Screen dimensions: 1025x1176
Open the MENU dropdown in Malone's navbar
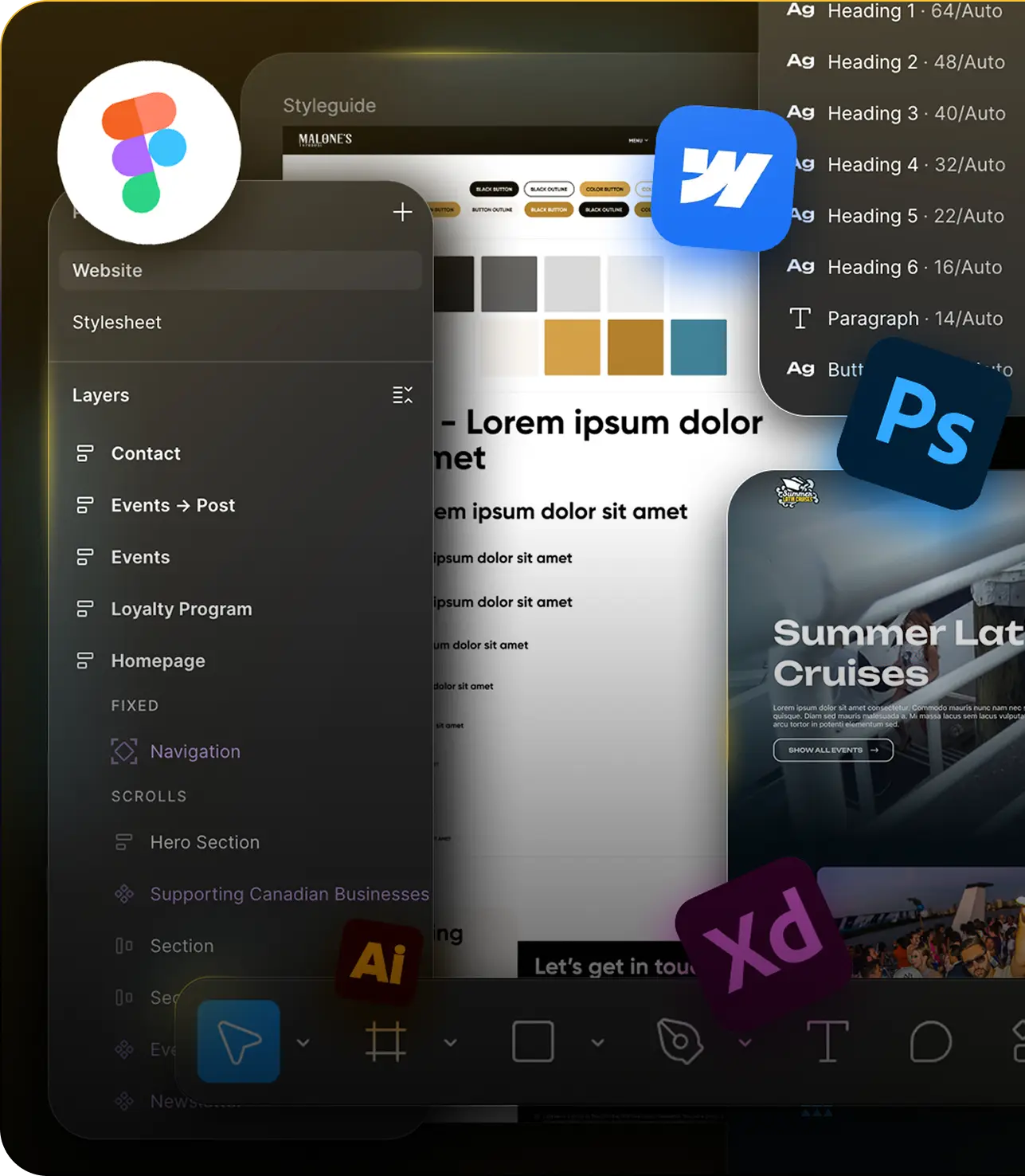[x=637, y=139]
